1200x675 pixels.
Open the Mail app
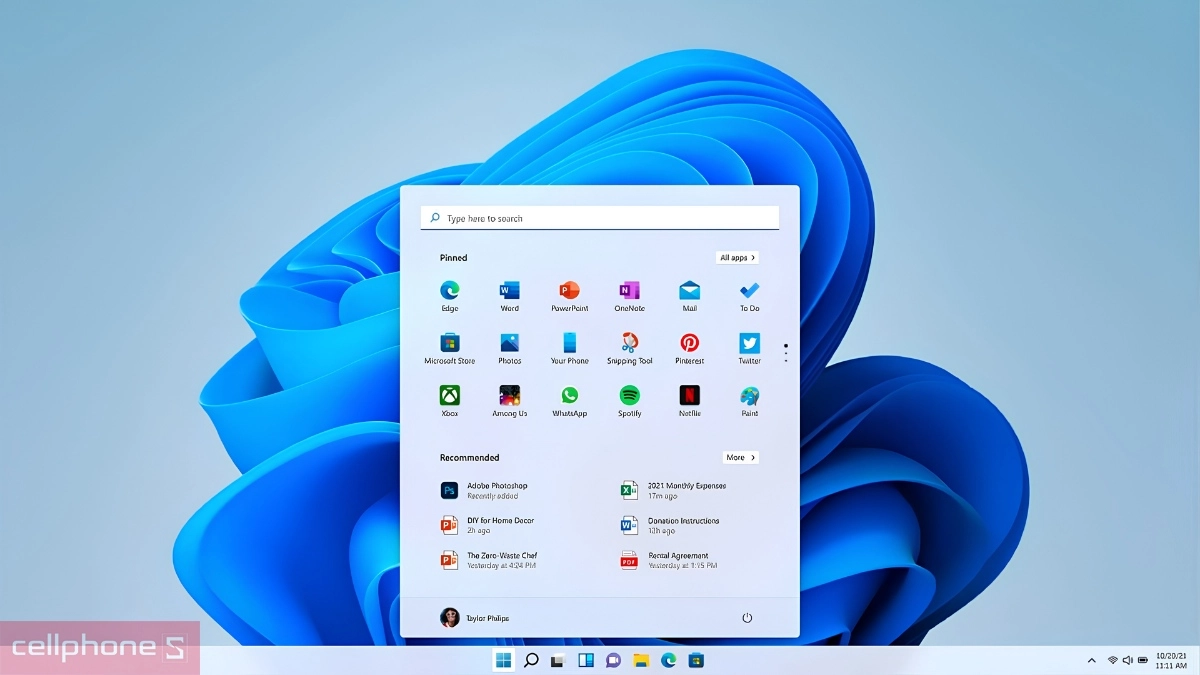point(690,296)
